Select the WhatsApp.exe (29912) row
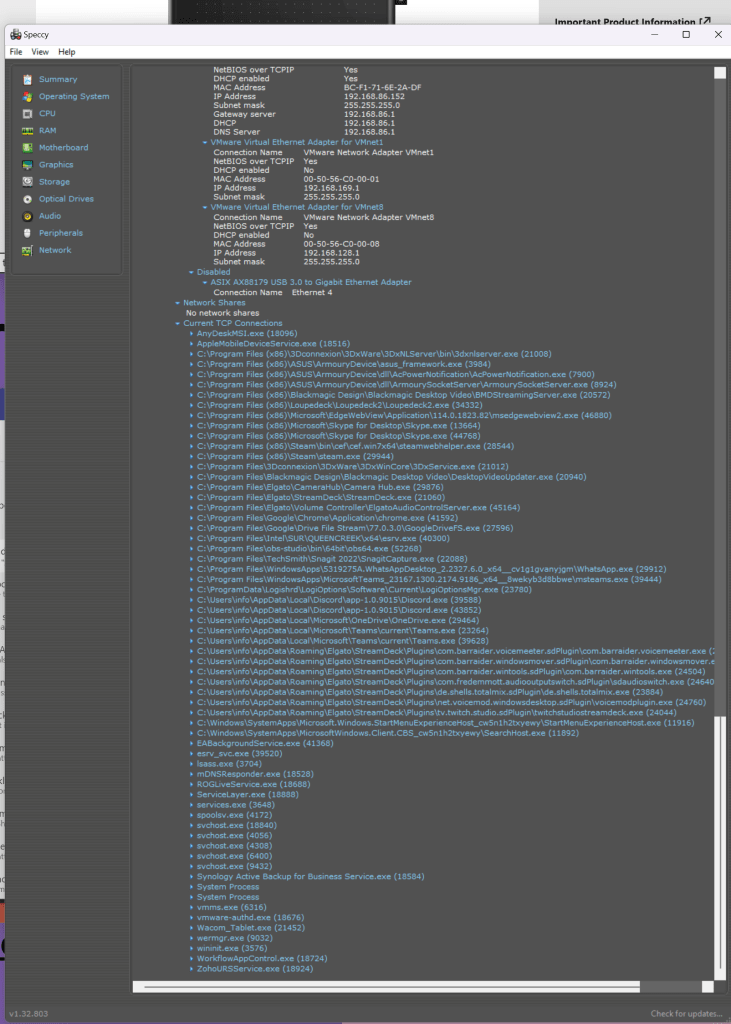Image resolution: width=731 pixels, height=1024 pixels. pyautogui.click(x=432, y=569)
